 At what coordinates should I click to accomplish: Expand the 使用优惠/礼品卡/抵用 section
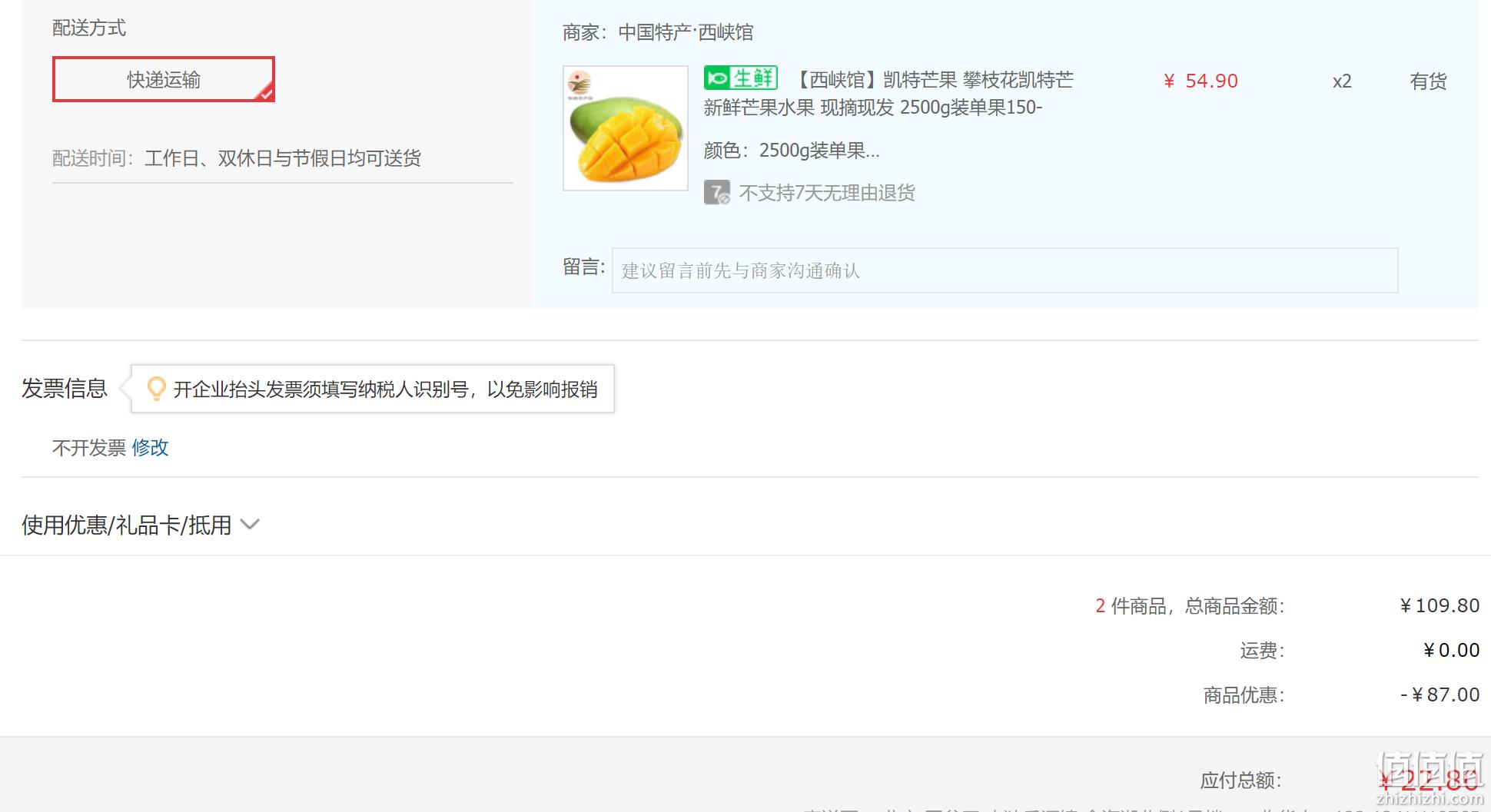141,525
